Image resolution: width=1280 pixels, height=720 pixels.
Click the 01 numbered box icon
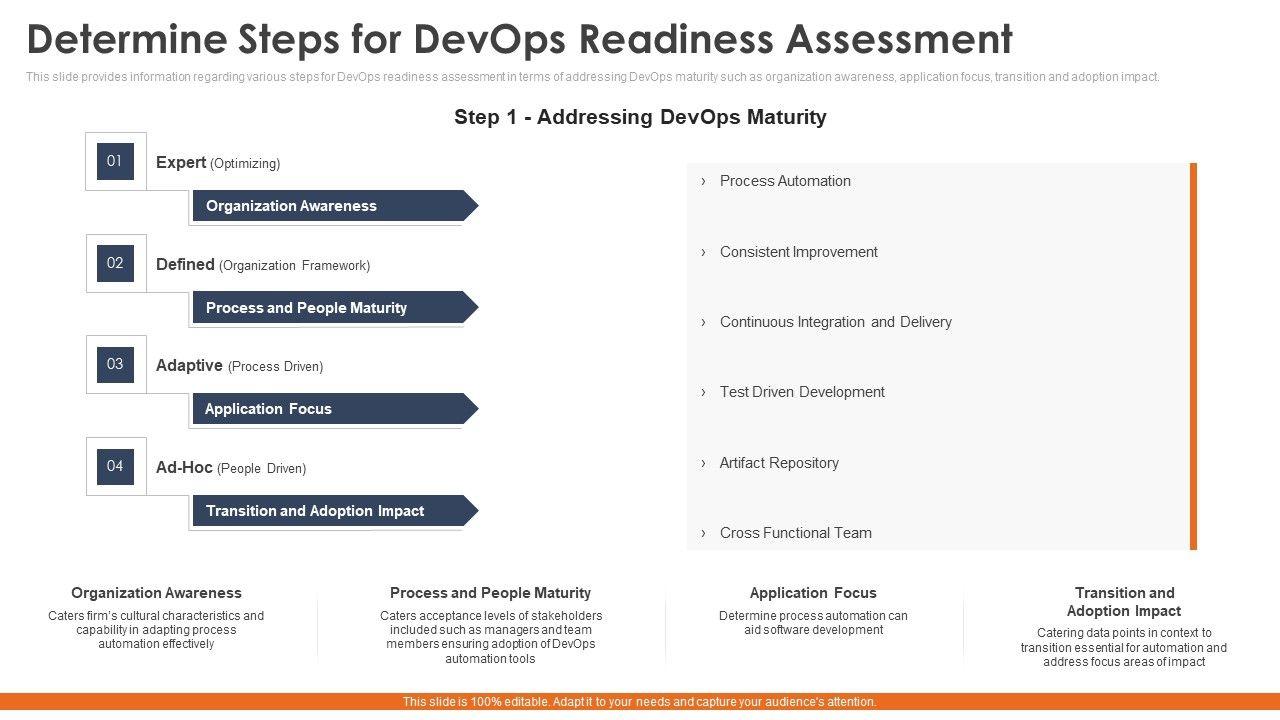(115, 161)
